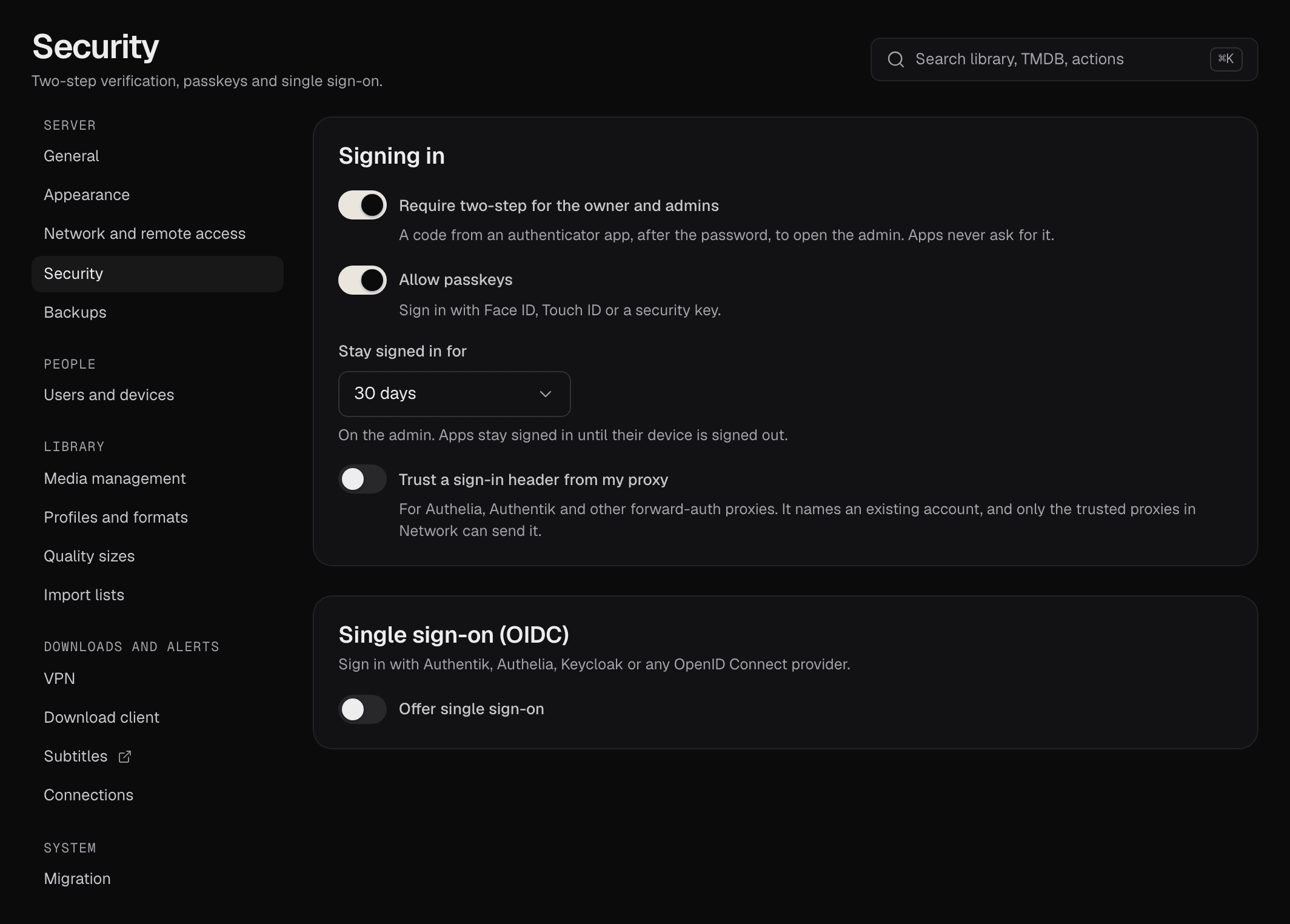Go to the Migration page

click(x=157, y=879)
